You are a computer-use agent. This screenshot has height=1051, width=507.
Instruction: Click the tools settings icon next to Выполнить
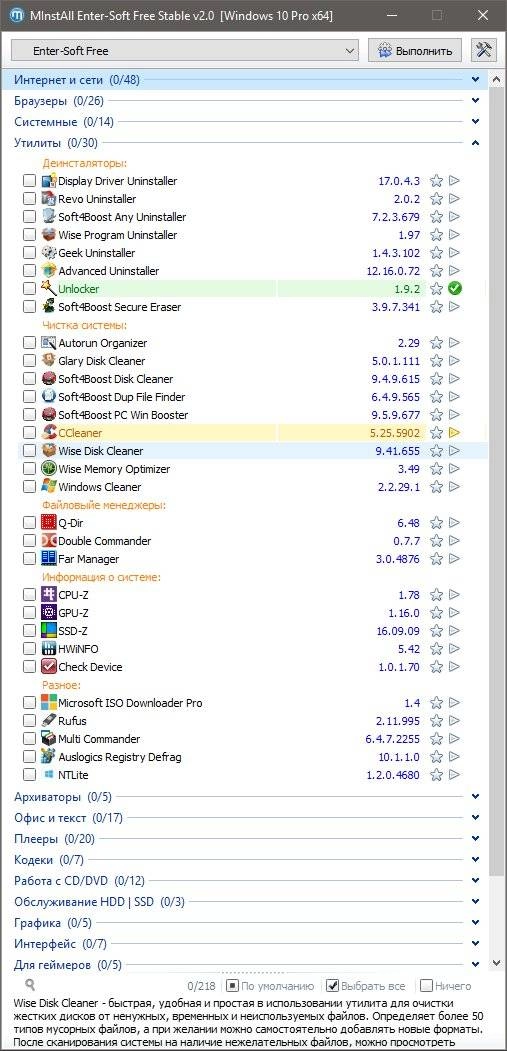pyautogui.click(x=484, y=50)
